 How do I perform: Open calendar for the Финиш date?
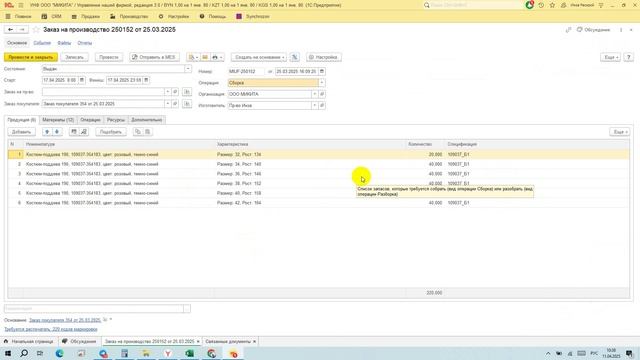[146, 80]
